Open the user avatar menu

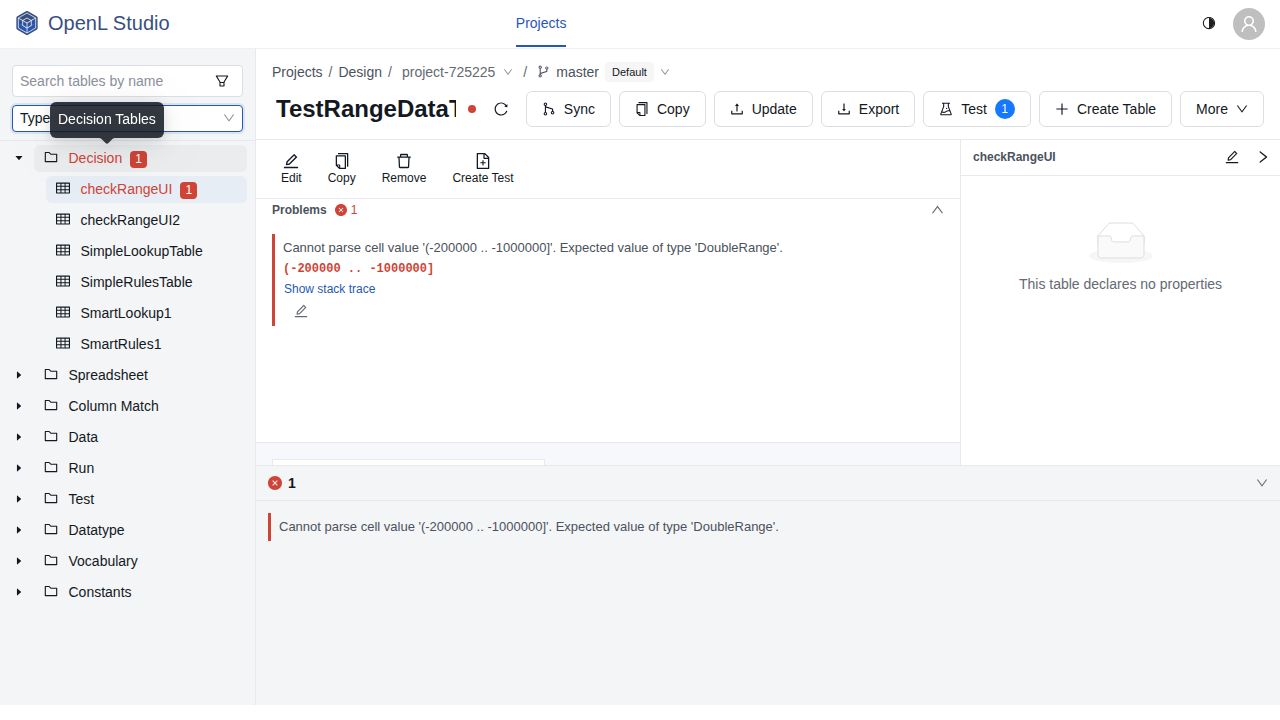pyautogui.click(x=1248, y=24)
